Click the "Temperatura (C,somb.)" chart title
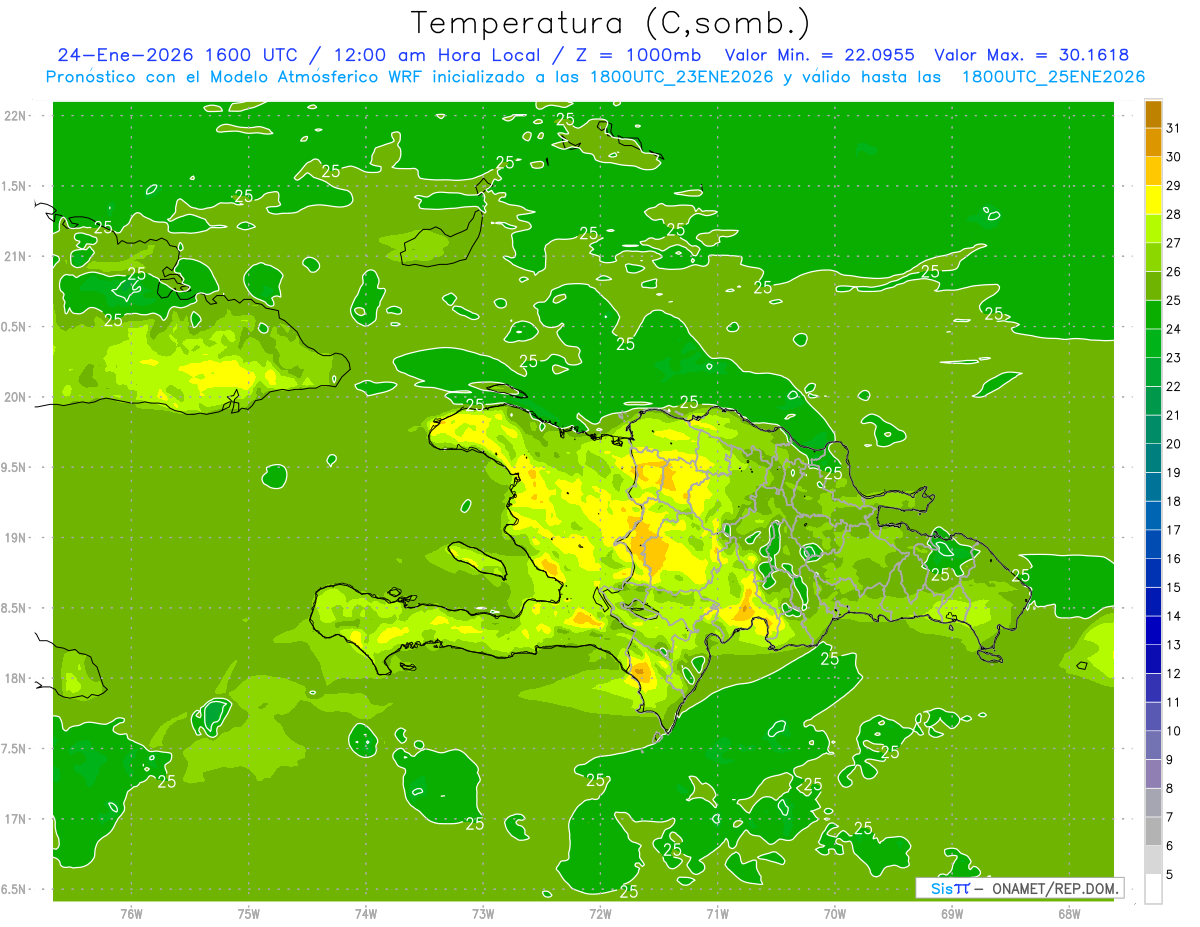 [x=611, y=23]
